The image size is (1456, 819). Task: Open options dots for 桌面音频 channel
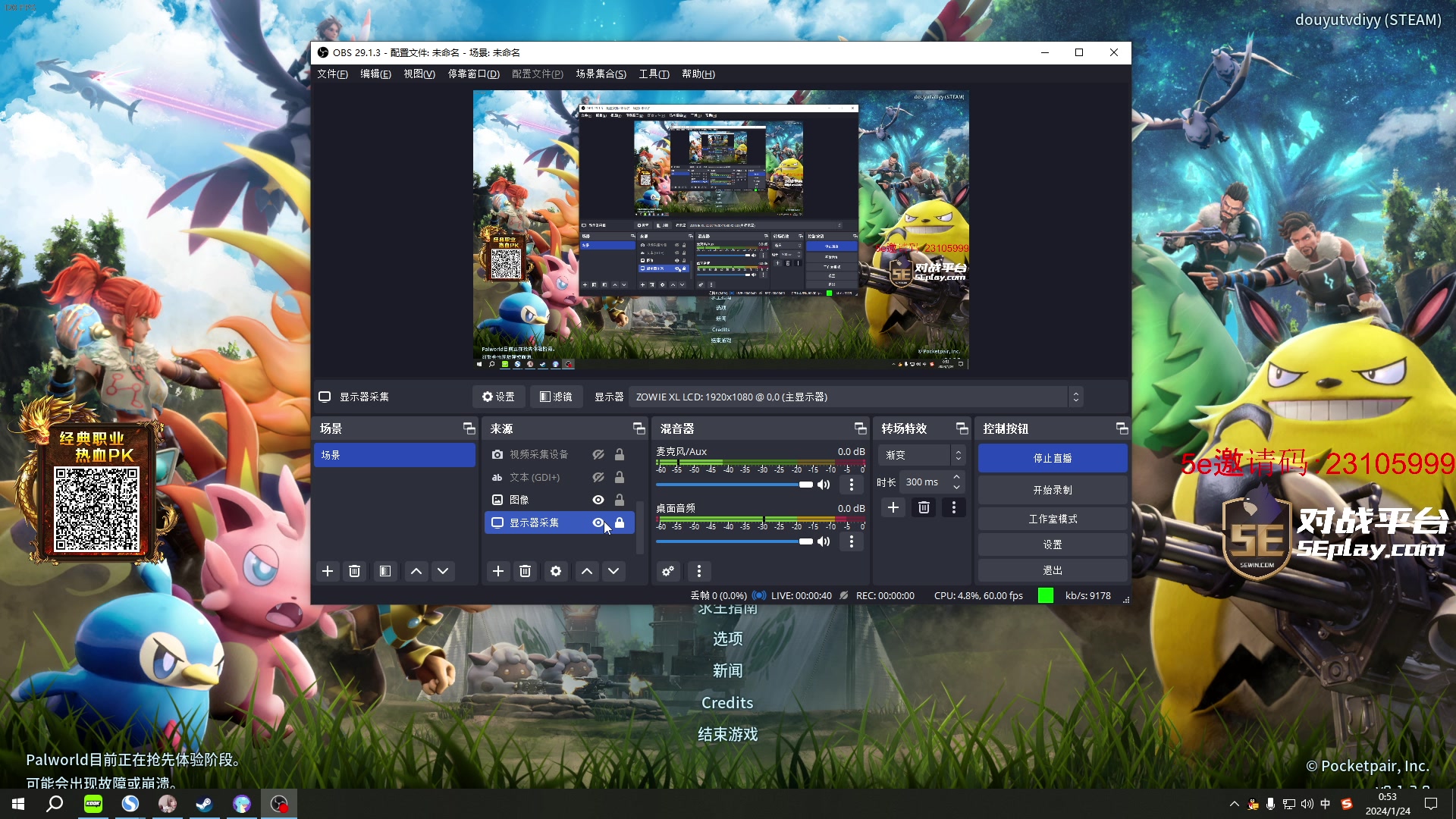(852, 541)
